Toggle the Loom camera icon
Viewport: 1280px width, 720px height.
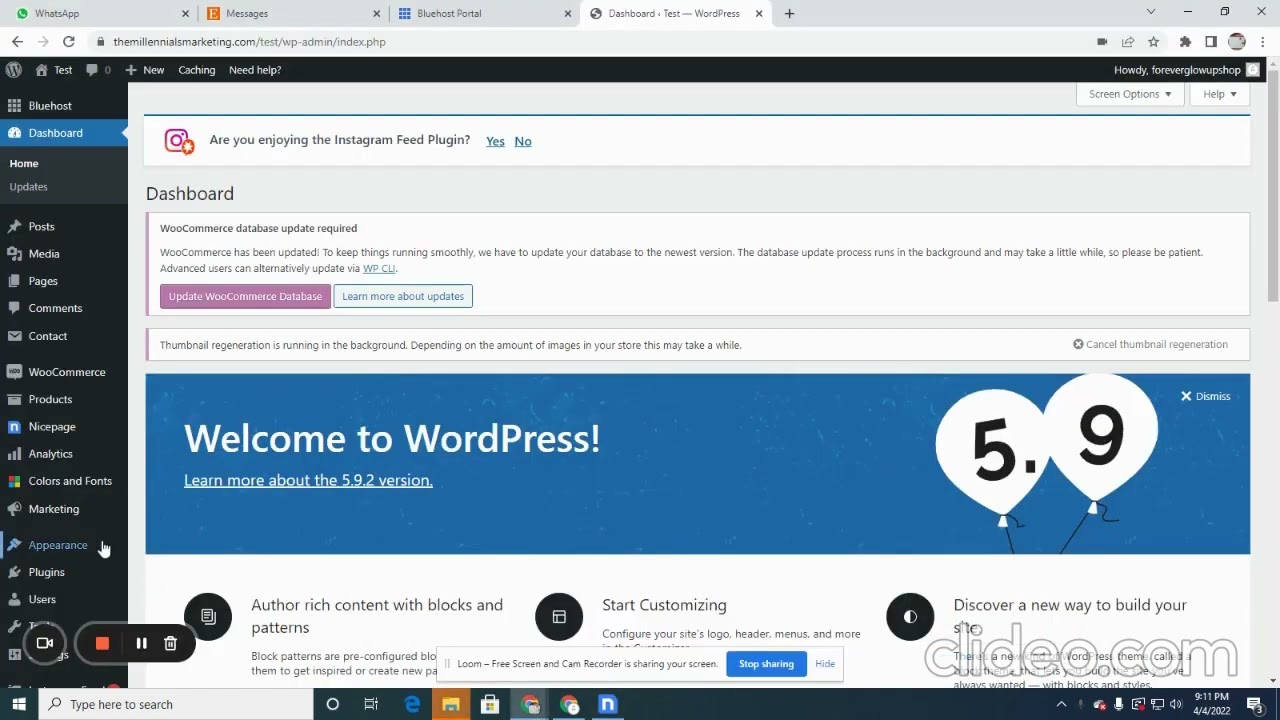pyautogui.click(x=45, y=643)
